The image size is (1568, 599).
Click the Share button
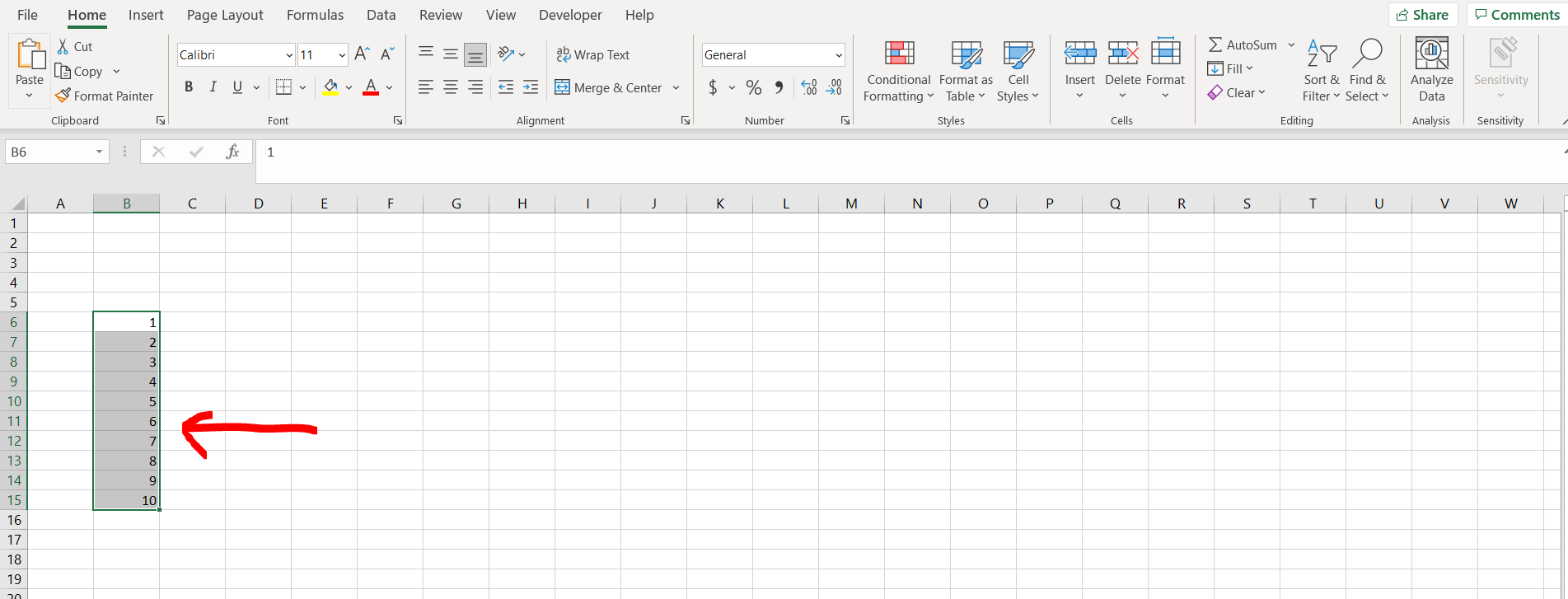1423,15
